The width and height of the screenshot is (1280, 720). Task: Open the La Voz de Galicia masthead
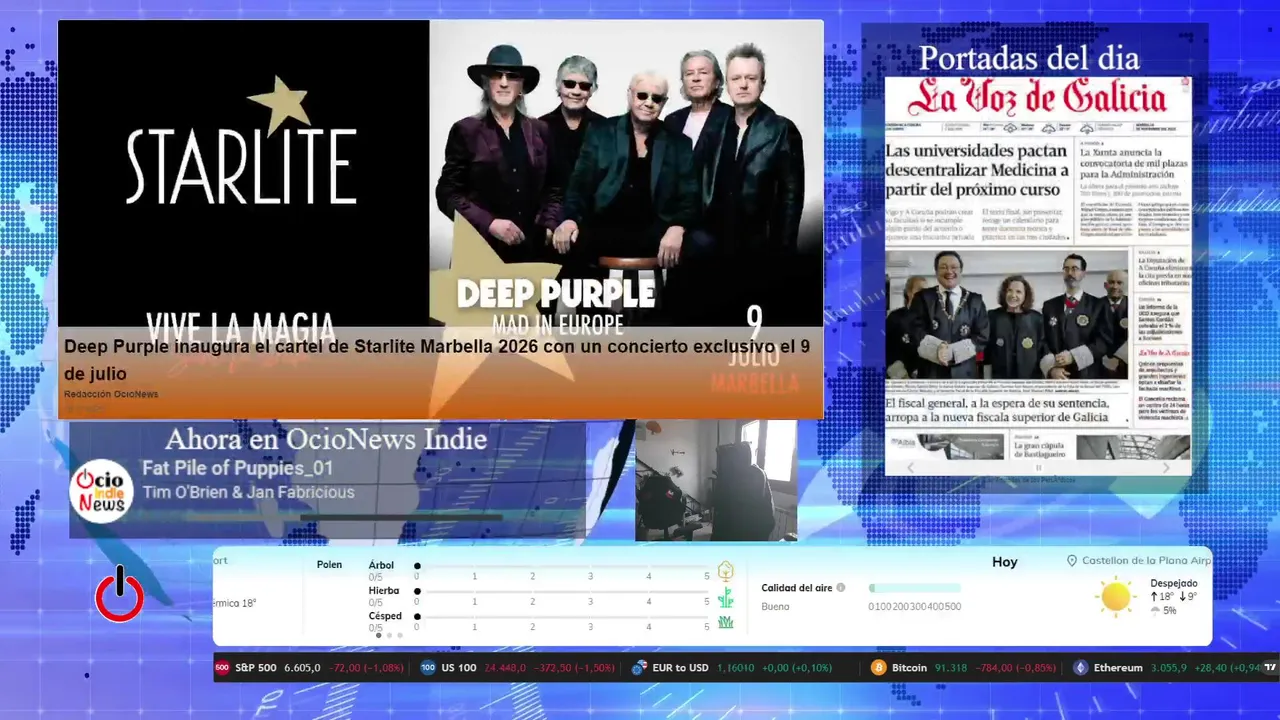point(1038,99)
